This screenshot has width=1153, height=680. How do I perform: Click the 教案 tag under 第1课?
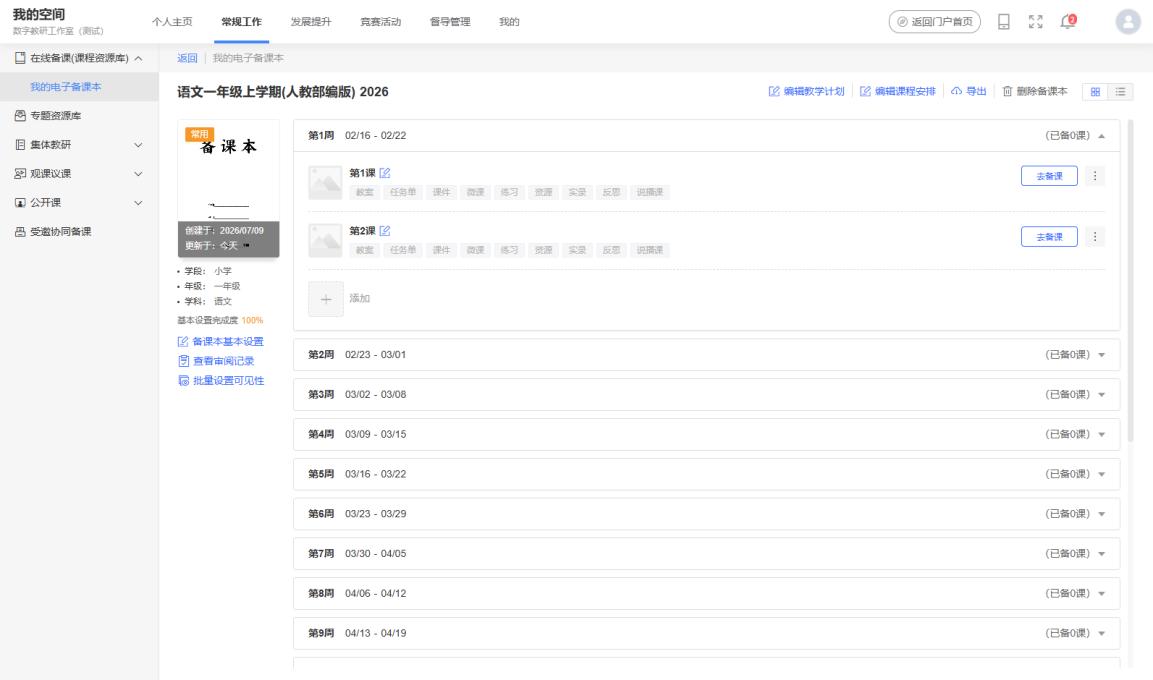pos(365,193)
